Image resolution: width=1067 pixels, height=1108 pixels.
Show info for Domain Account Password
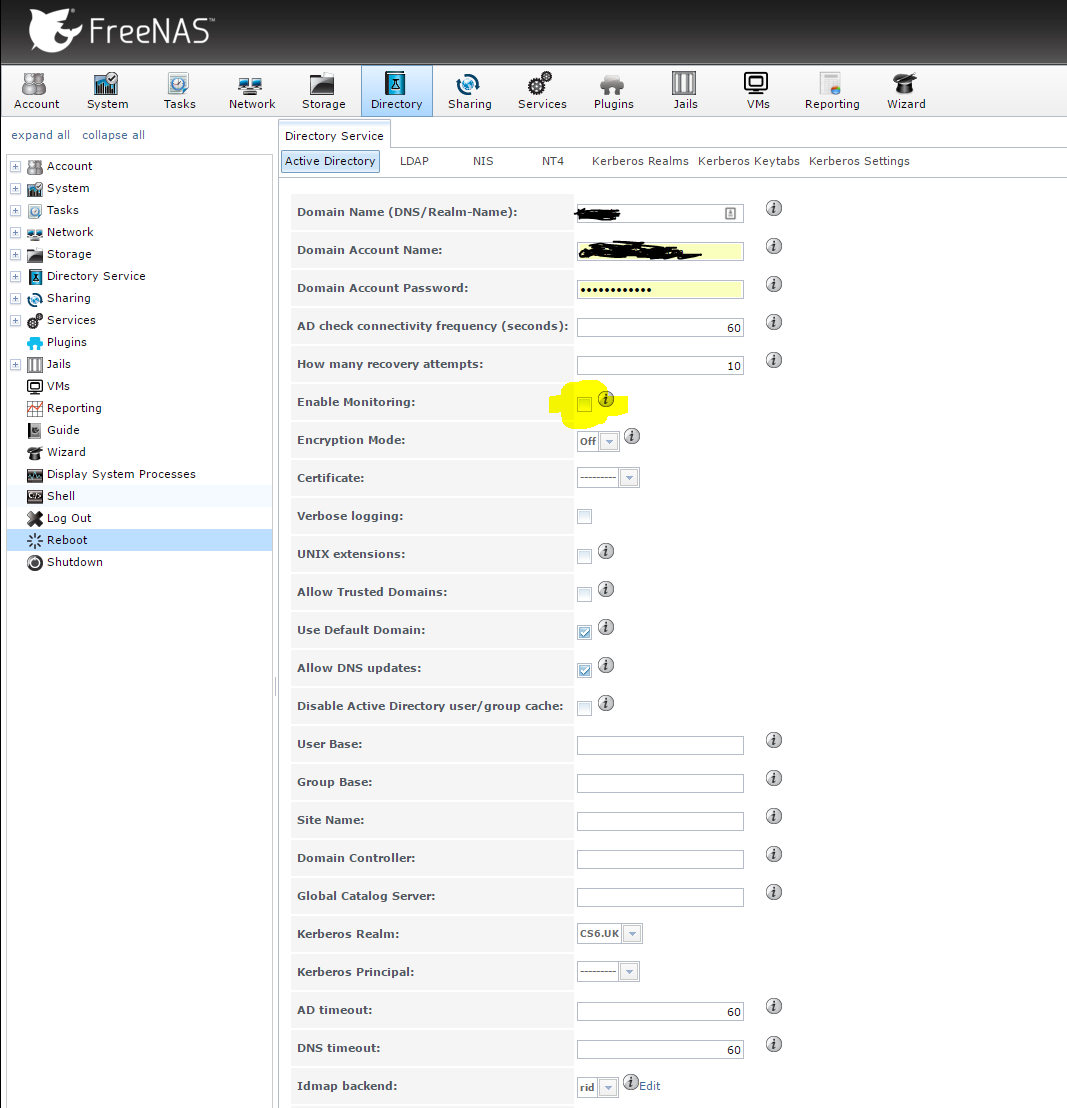[774, 284]
